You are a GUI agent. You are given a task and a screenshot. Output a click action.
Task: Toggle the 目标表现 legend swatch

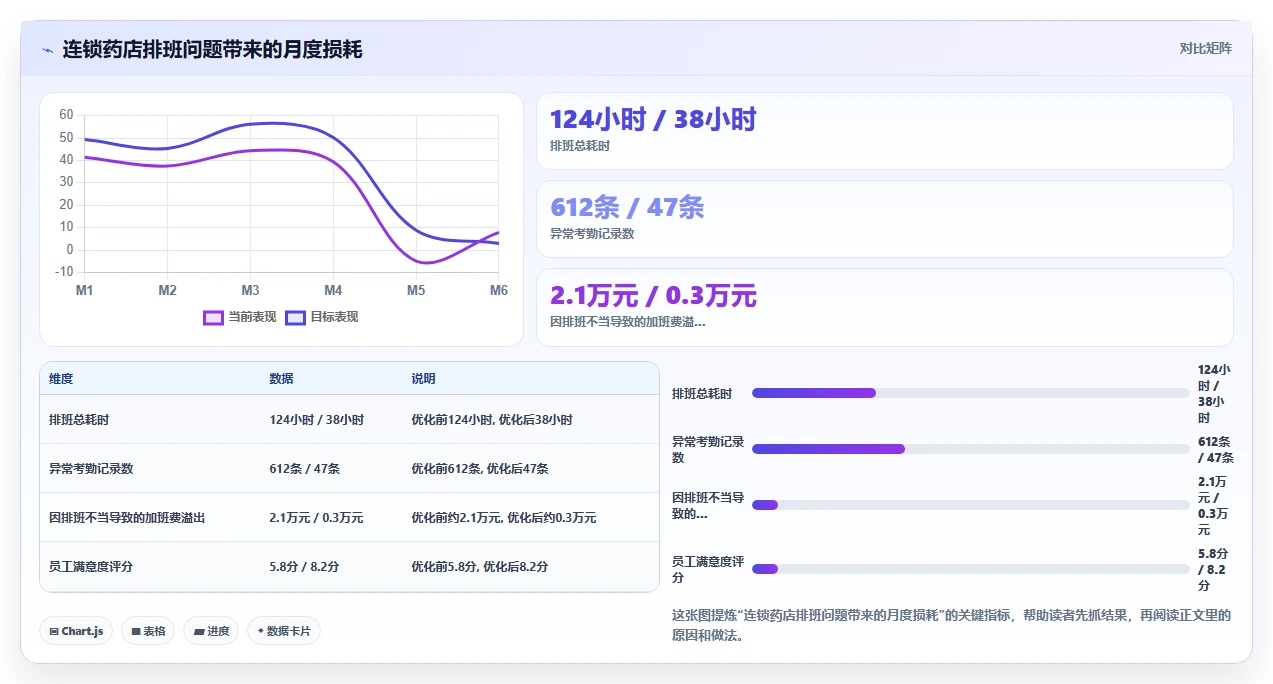click(295, 317)
